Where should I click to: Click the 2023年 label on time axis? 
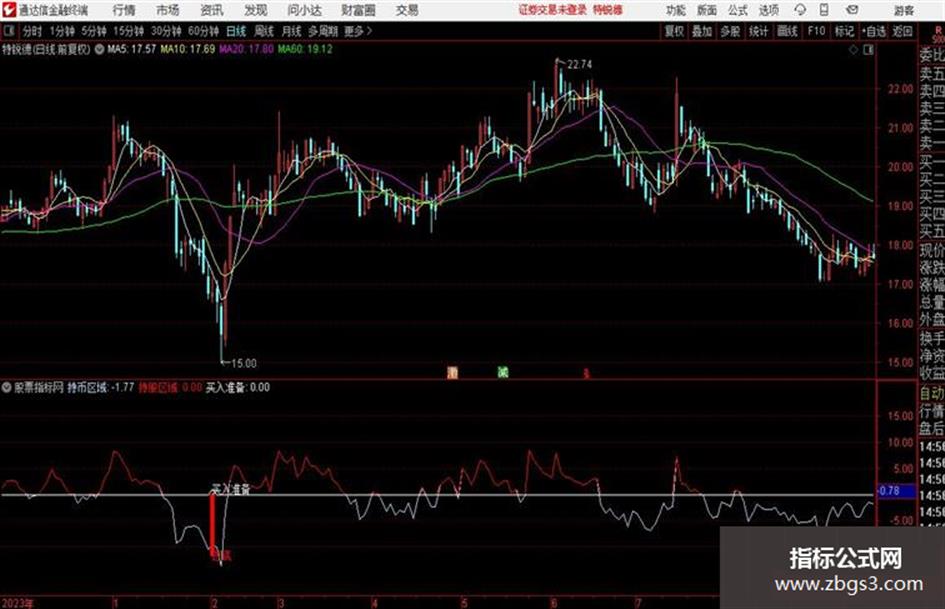coord(17,603)
